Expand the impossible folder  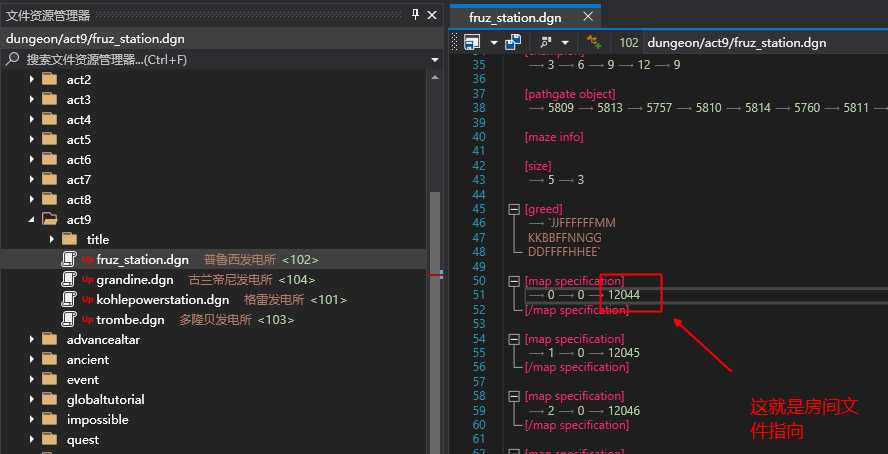coord(31,419)
